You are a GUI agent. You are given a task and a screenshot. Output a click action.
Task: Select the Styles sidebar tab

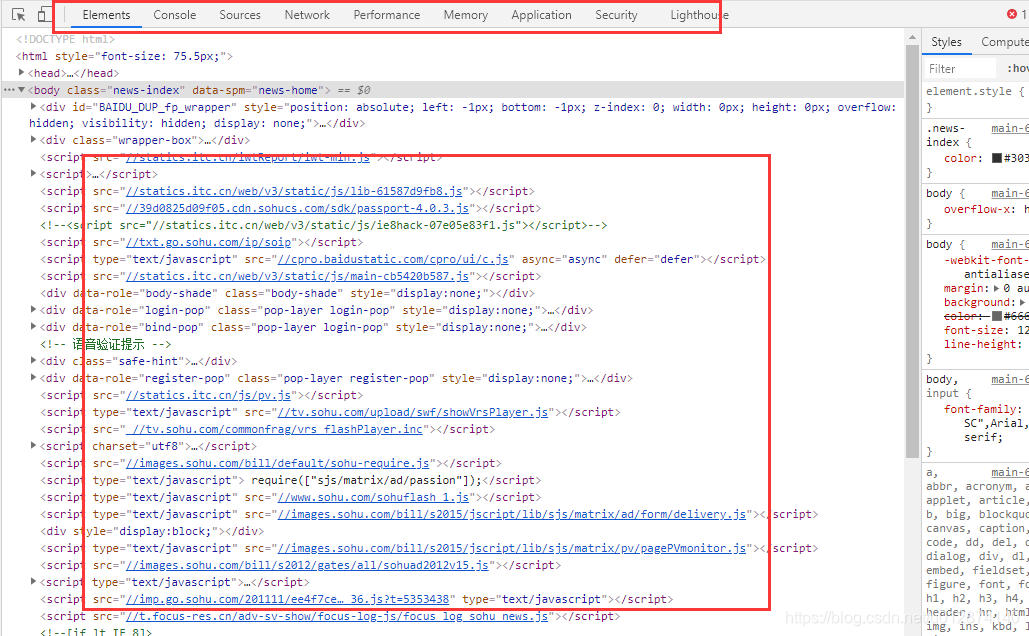point(946,42)
